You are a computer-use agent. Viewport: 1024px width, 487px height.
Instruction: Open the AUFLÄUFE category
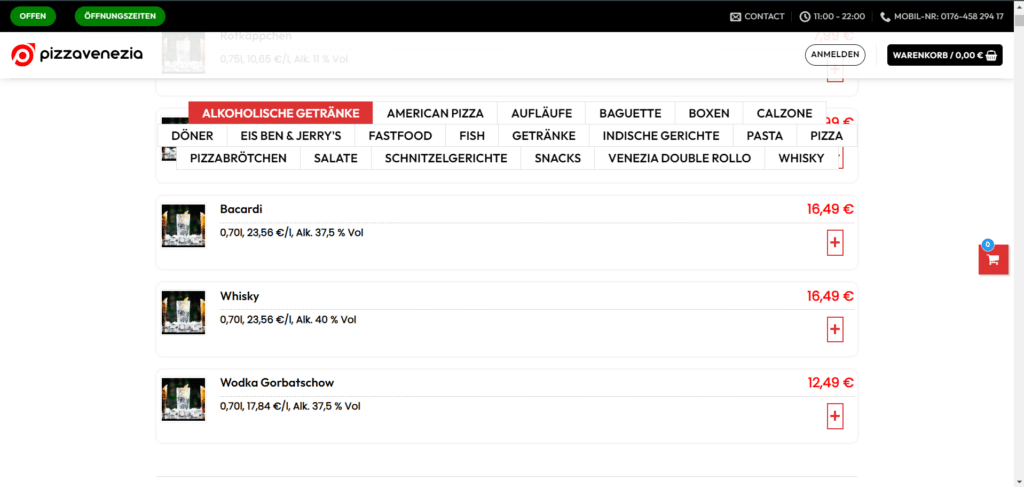pos(541,113)
